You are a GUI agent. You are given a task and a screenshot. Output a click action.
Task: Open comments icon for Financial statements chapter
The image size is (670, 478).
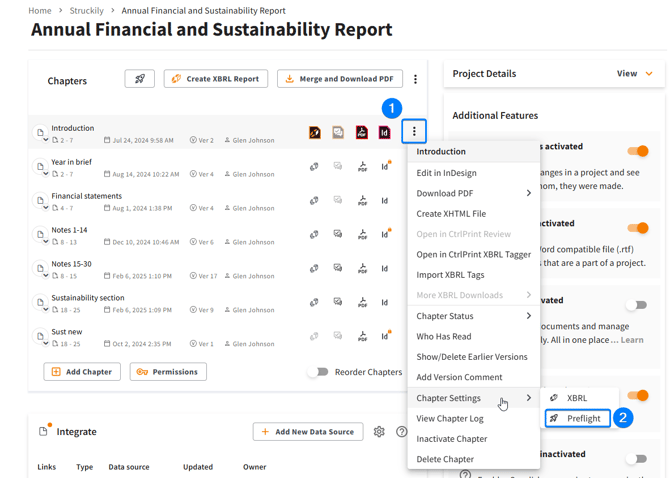[x=338, y=201]
